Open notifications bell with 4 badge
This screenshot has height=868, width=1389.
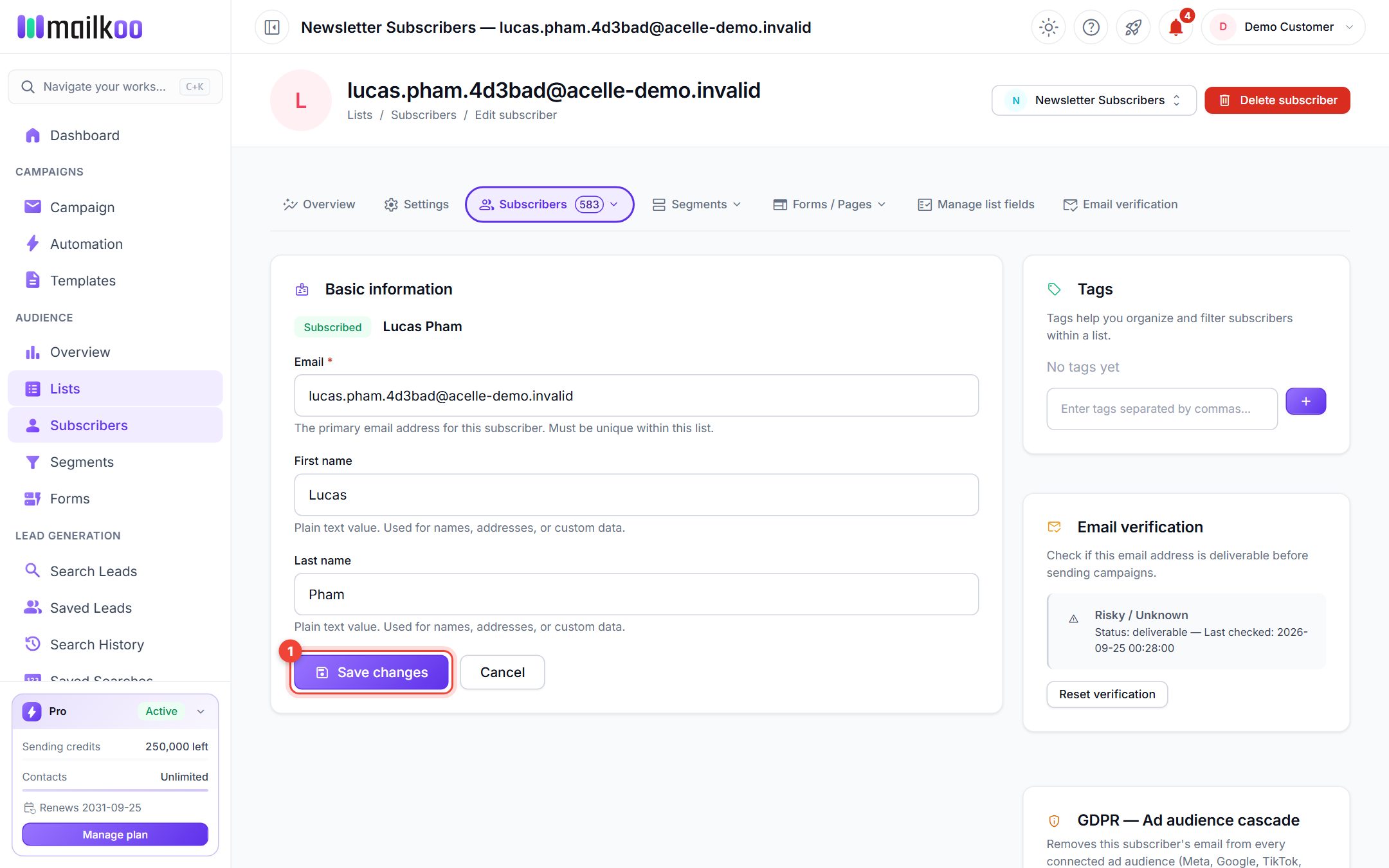1176,27
